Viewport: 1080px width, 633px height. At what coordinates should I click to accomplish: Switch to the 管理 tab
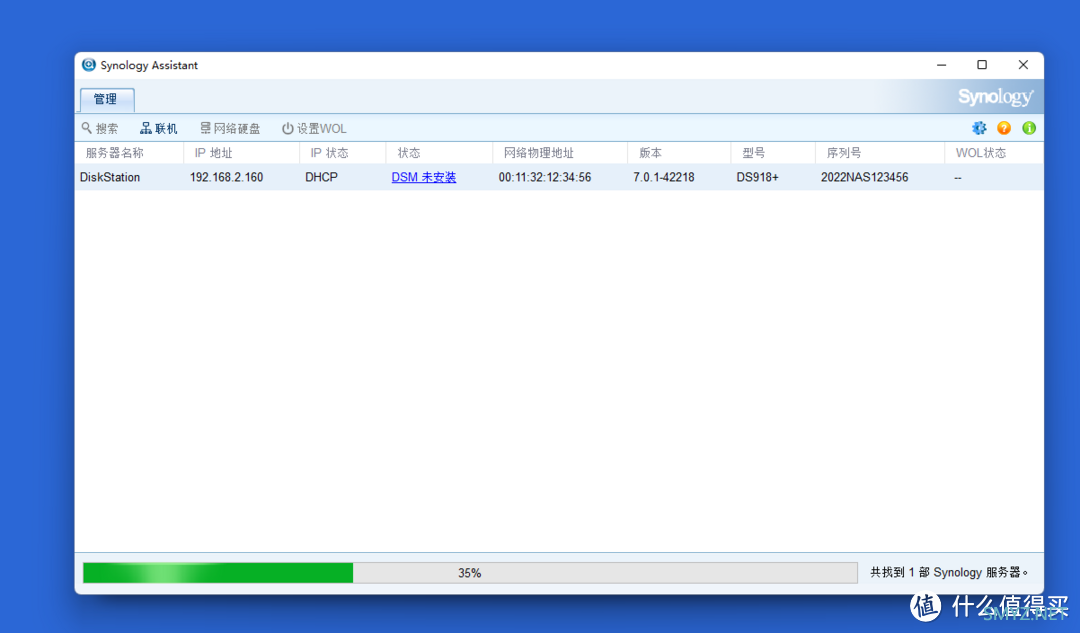[x=106, y=99]
